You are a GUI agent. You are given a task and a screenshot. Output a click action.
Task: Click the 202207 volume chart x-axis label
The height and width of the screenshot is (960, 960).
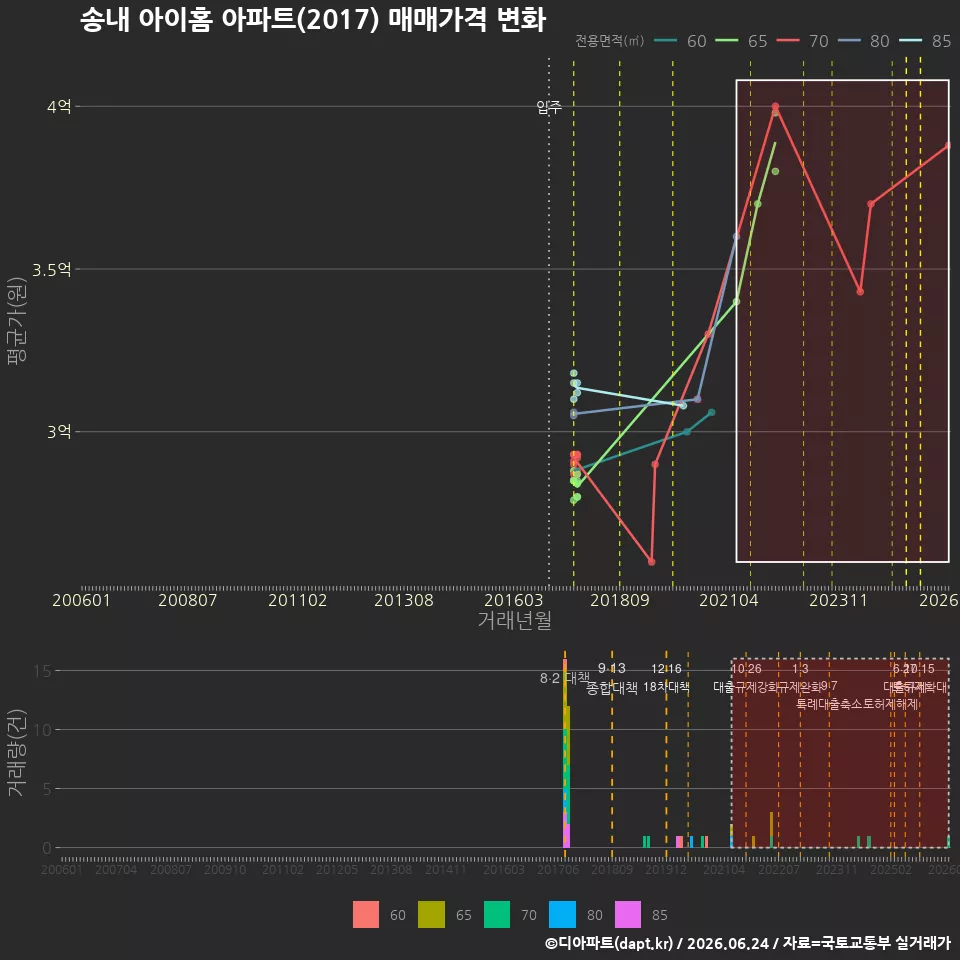point(779,869)
